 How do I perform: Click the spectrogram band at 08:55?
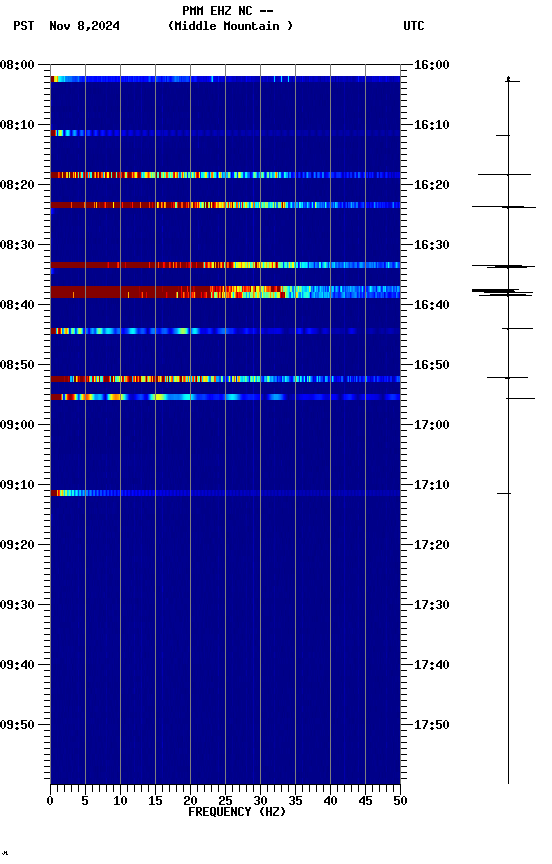(225, 397)
